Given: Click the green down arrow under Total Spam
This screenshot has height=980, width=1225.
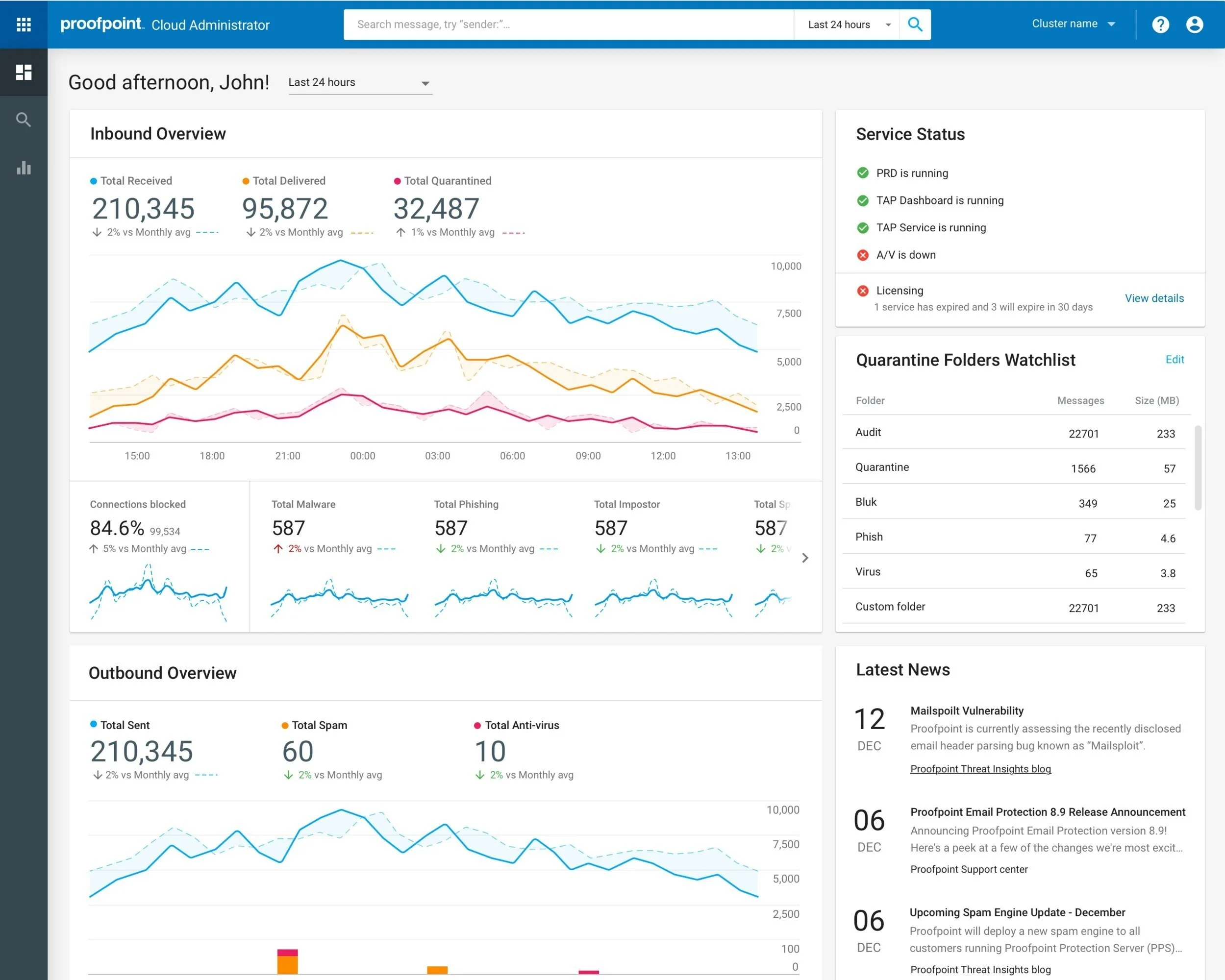Looking at the screenshot, I should coord(288,775).
